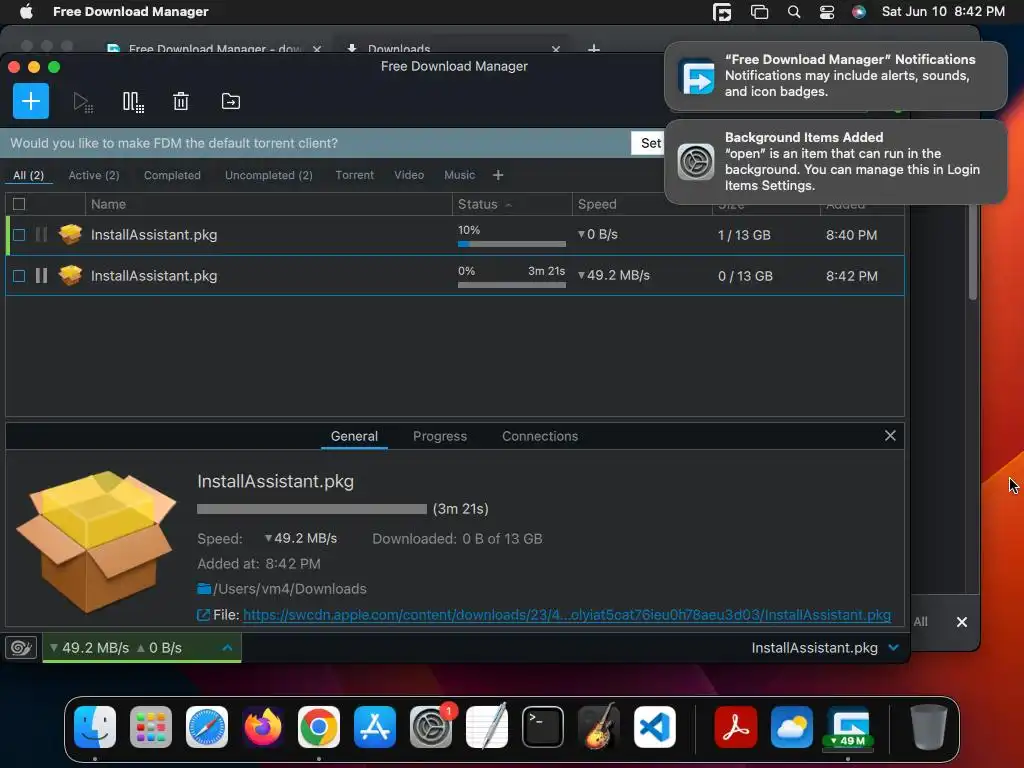This screenshot has width=1024, height=768.
Task: Pause the 8:40 PM InstallAssistant.pkg download
Action: click(41, 234)
